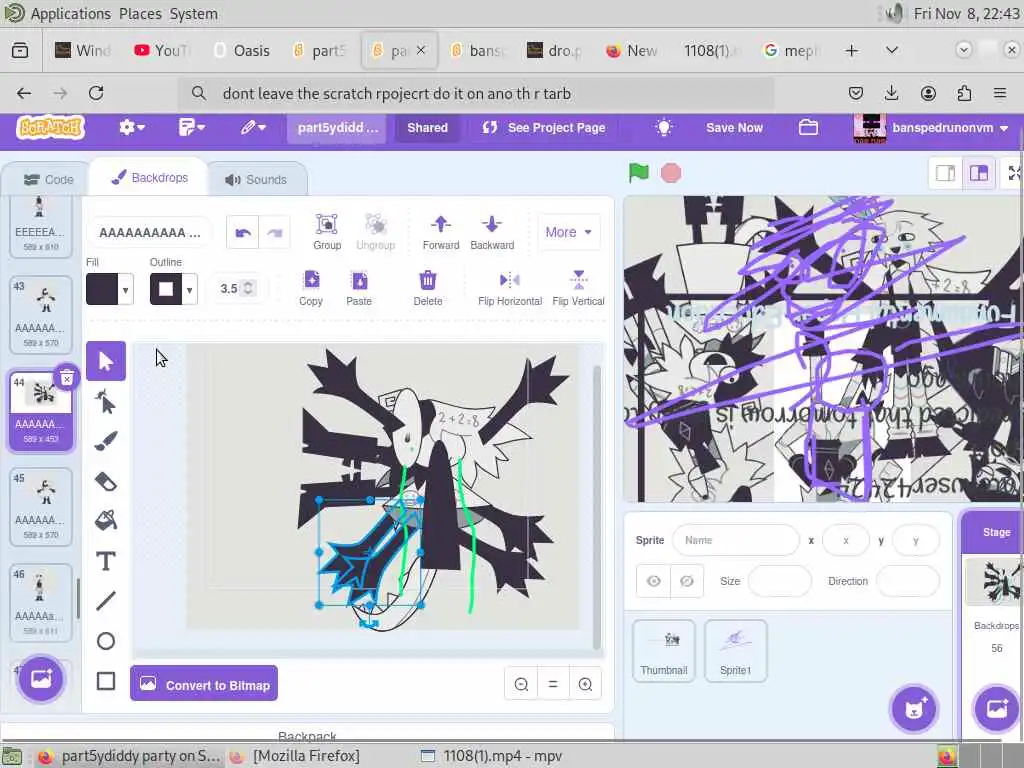Click the green flag to run

coord(639,173)
